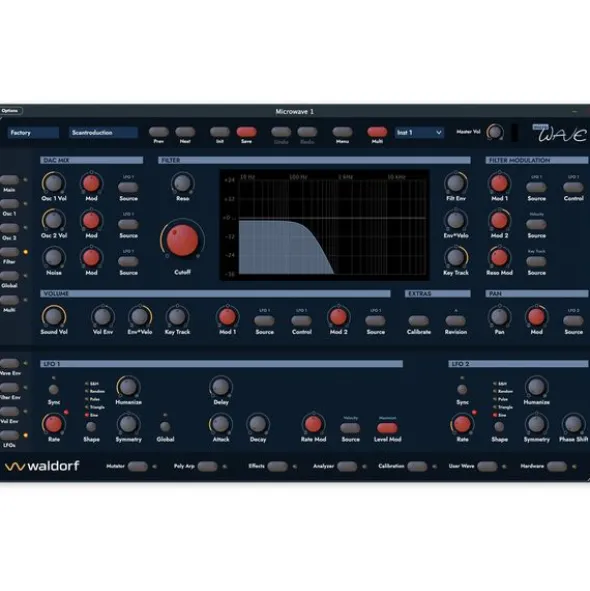Click the LFO 1 Delay knob
Viewport: 590px width, 591px height.
coord(221,387)
